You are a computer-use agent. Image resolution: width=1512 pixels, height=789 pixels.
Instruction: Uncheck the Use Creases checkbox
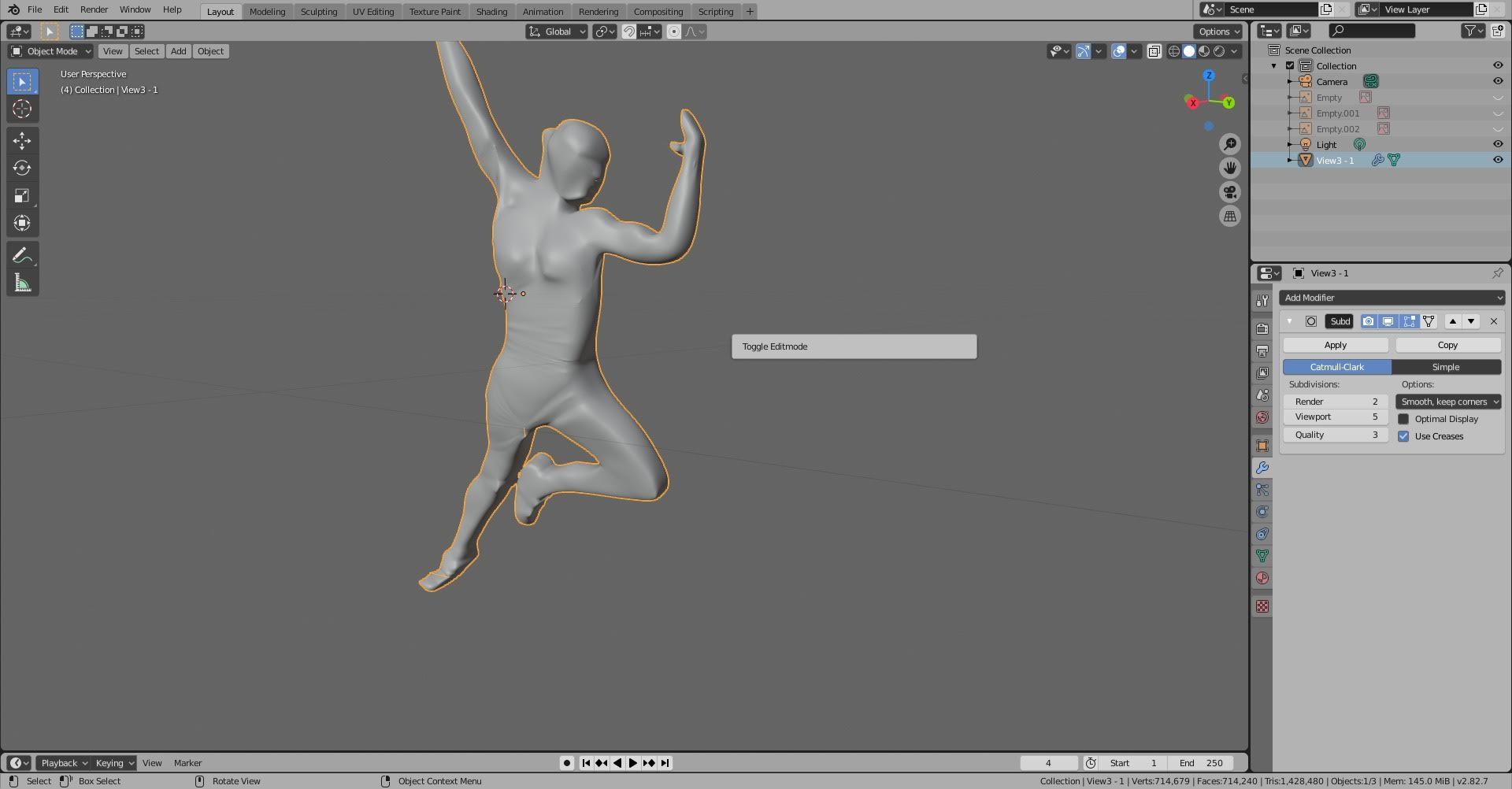coord(1403,436)
